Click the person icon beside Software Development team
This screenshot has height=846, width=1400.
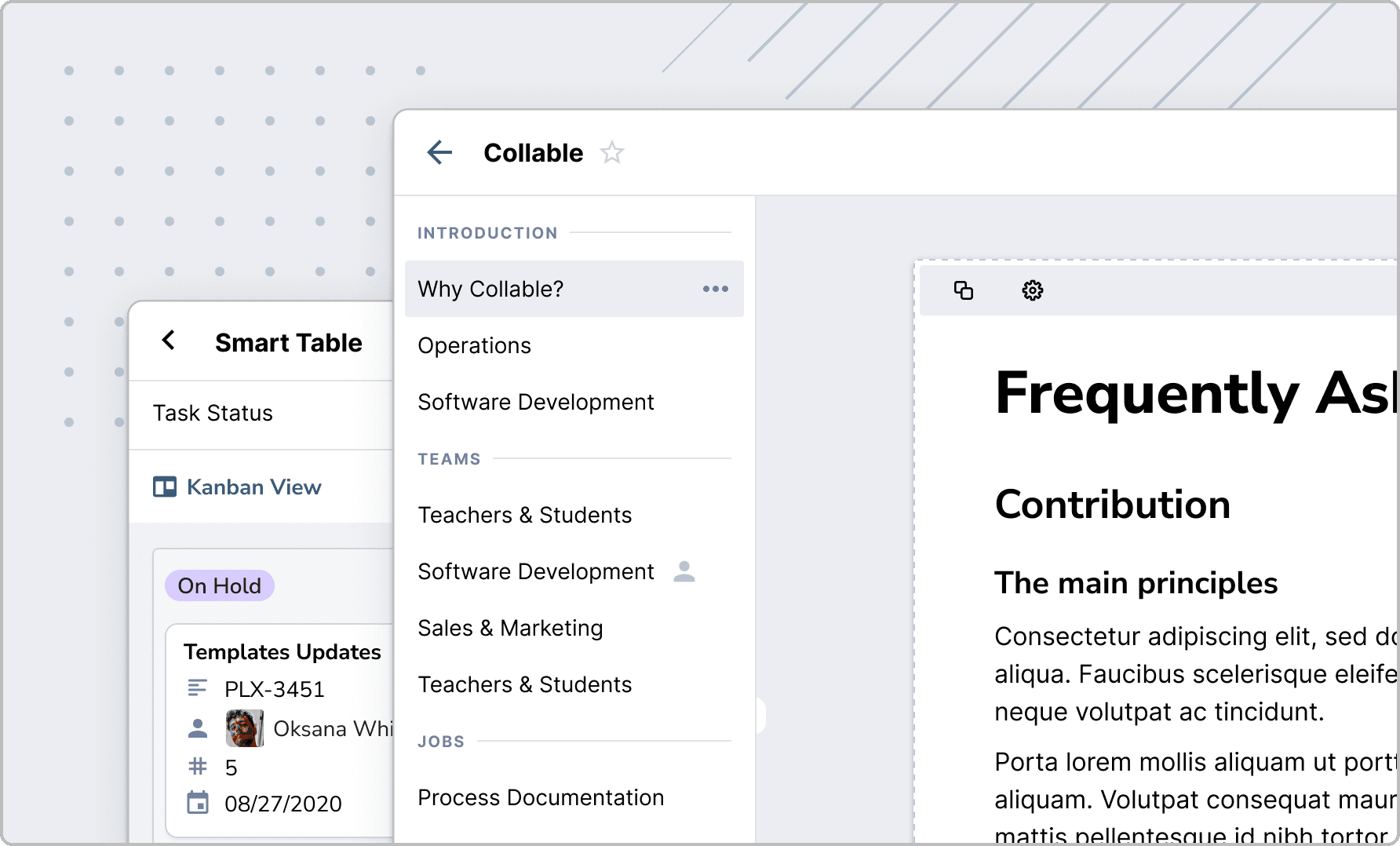[x=684, y=571]
